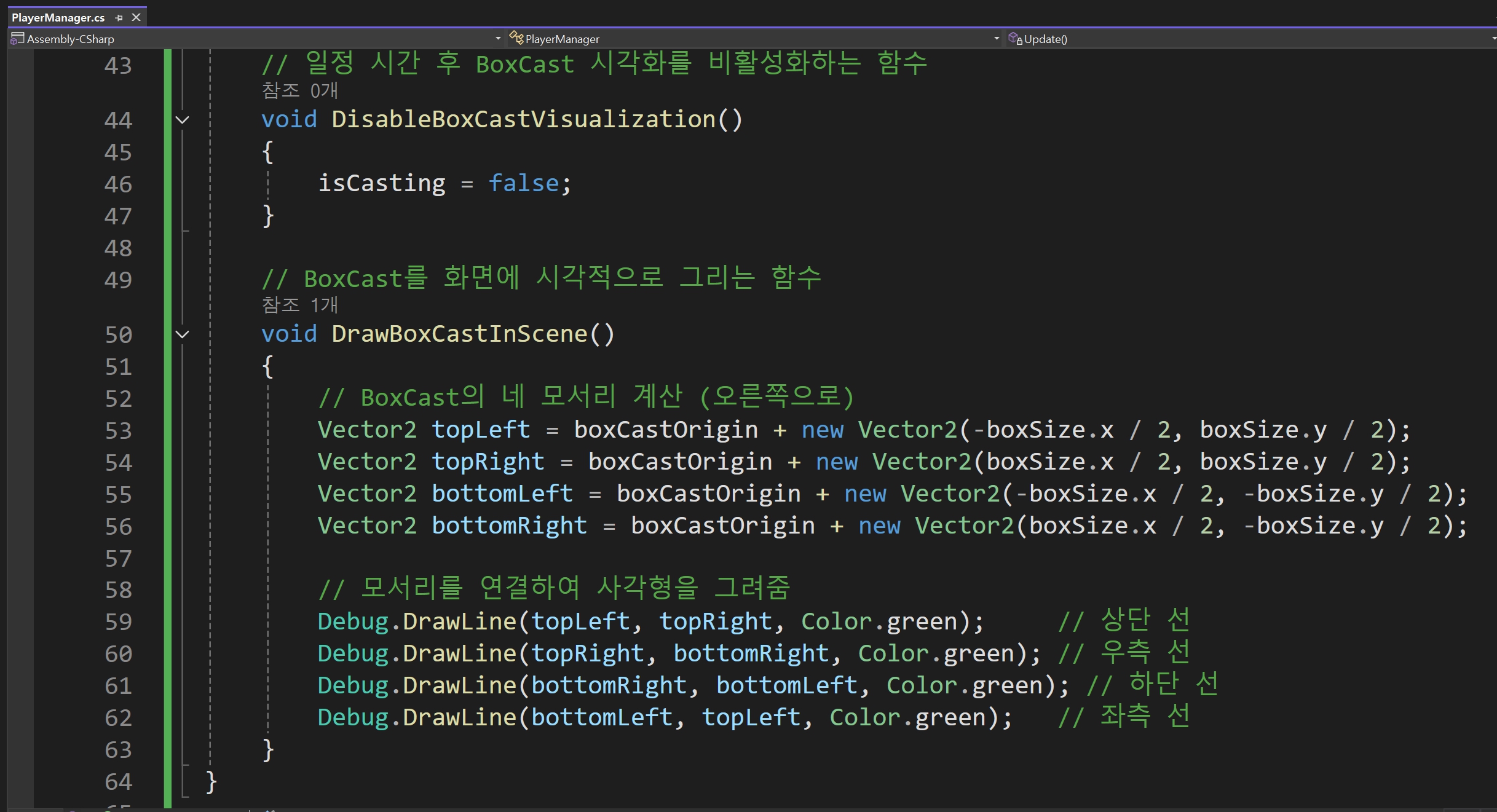Click the breakpoint margin beside line 46
Viewport: 1497px width, 812px height.
coord(20,184)
